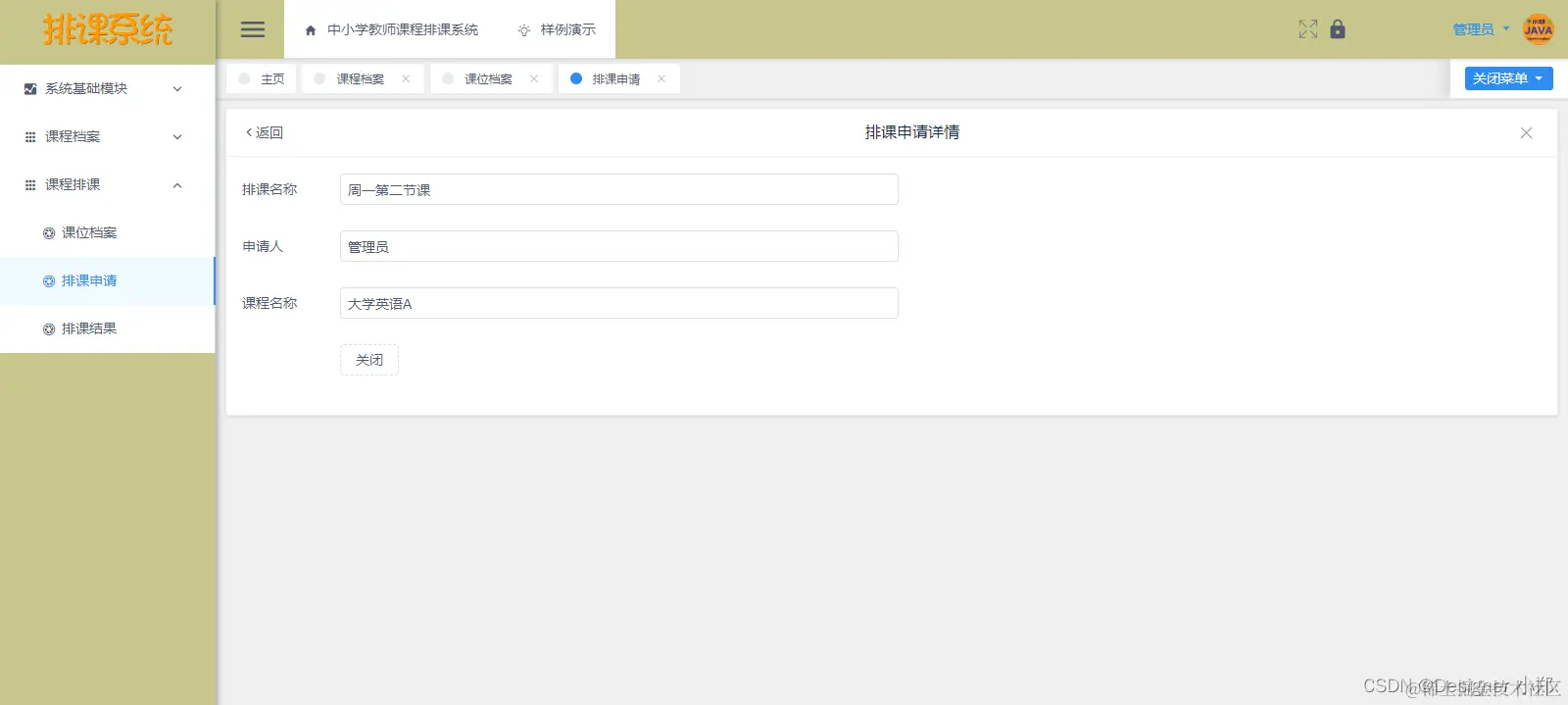Image resolution: width=1568 pixels, height=705 pixels.
Task: Click the 排课申请 sidebar item icon
Action: coord(49,281)
